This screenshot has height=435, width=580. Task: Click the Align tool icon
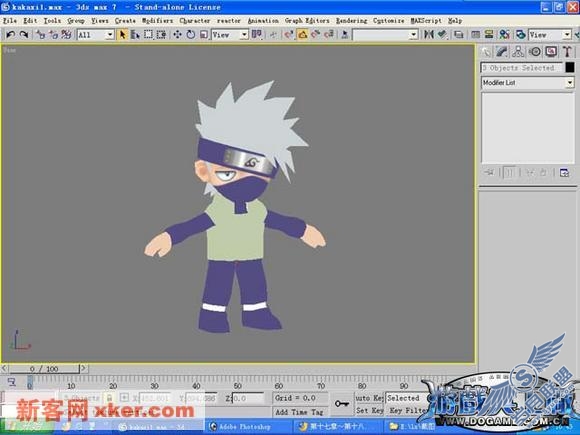click(442, 35)
